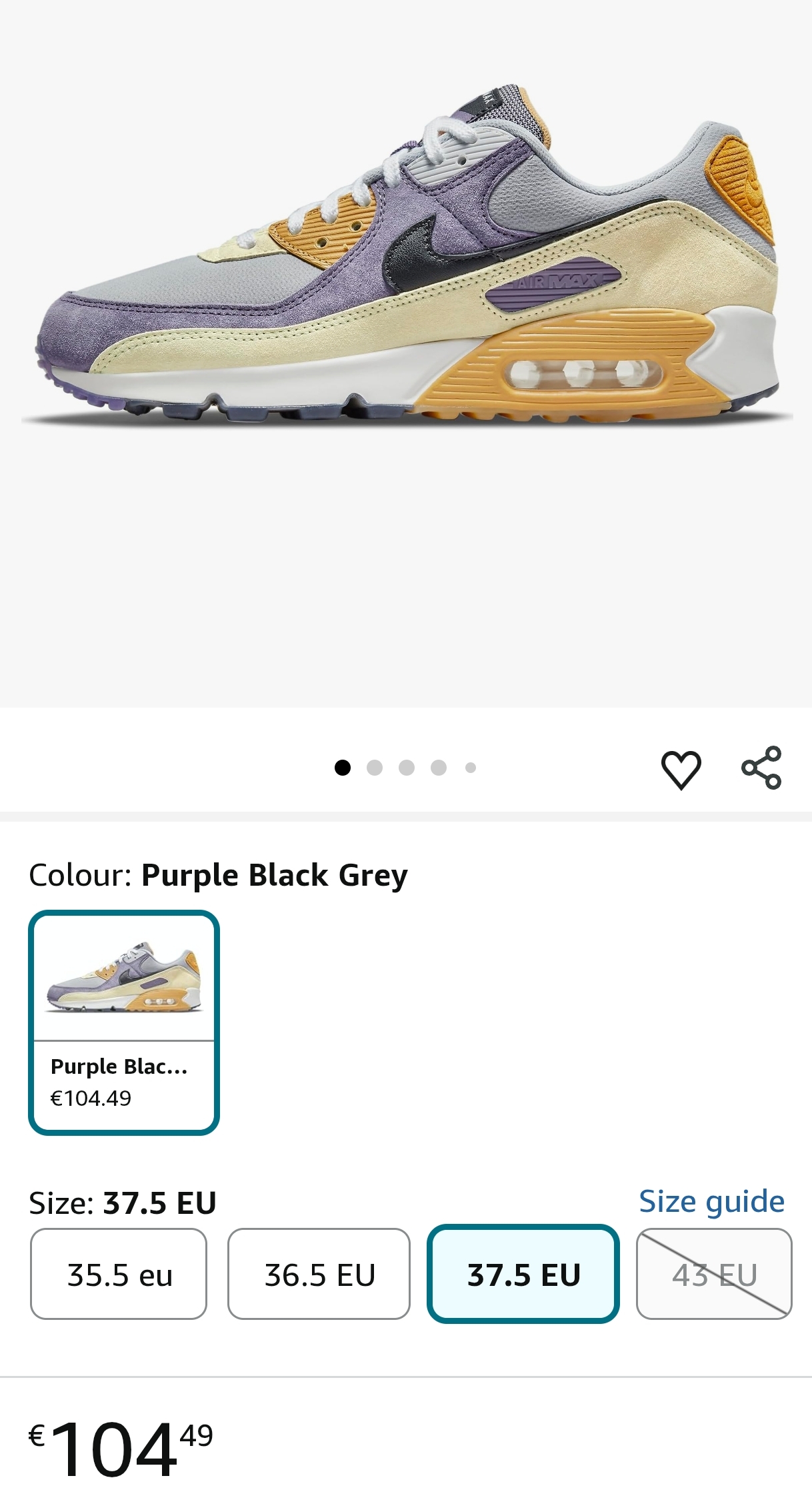Screen dimensions: 812x1502
Task: Open the main Air Max product photo
Action: 407,267
